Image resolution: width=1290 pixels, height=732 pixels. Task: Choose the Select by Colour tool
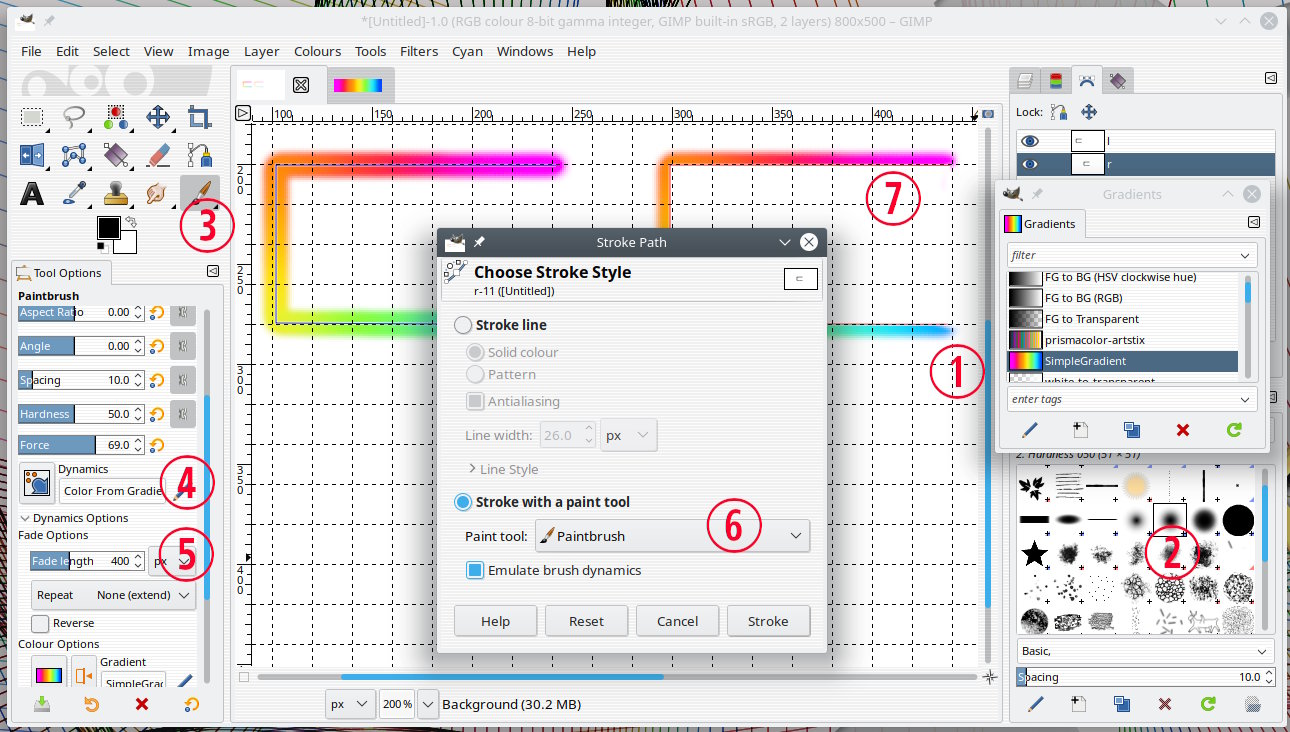(x=116, y=118)
